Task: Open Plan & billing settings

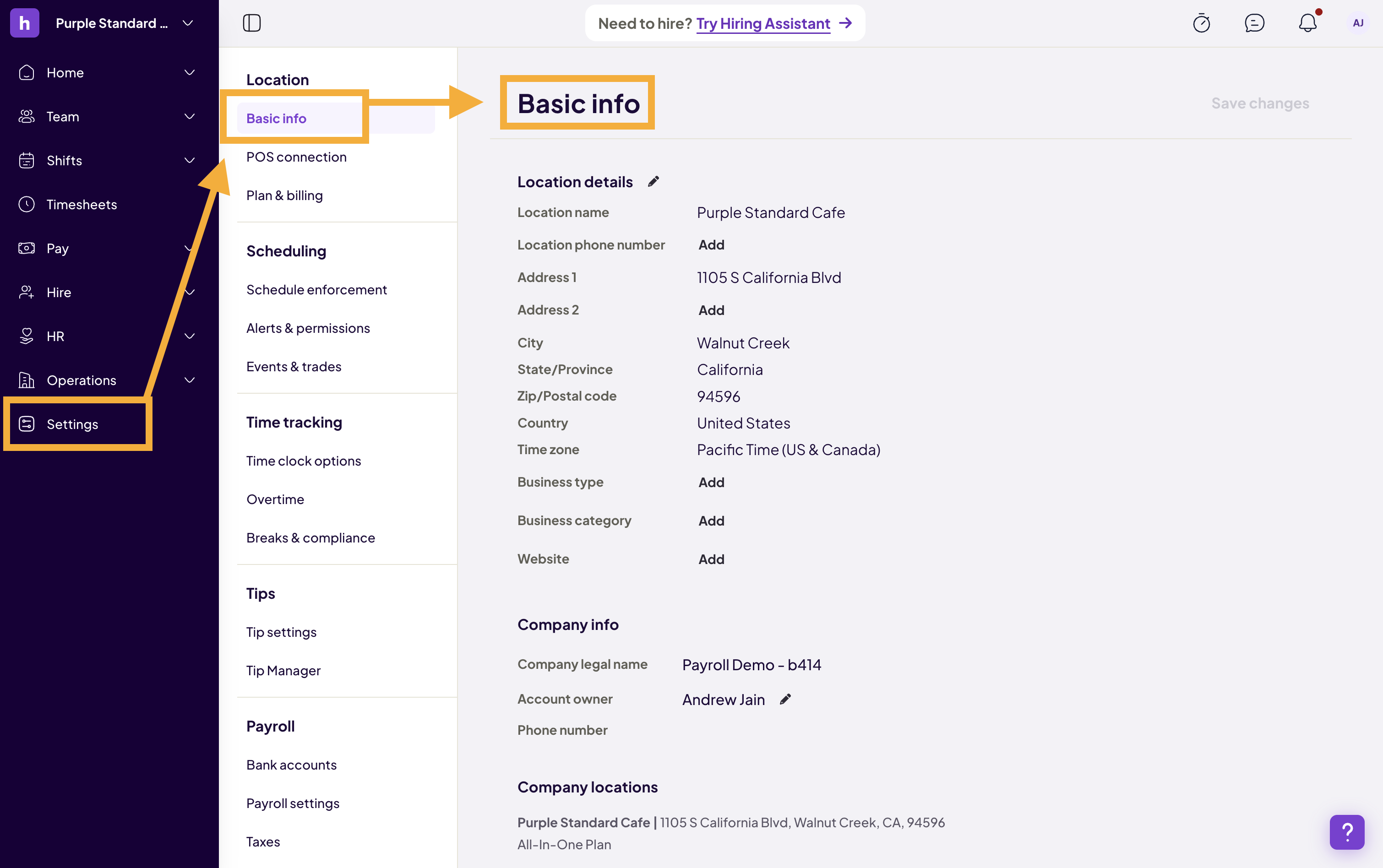Action: pyautogui.click(x=284, y=195)
